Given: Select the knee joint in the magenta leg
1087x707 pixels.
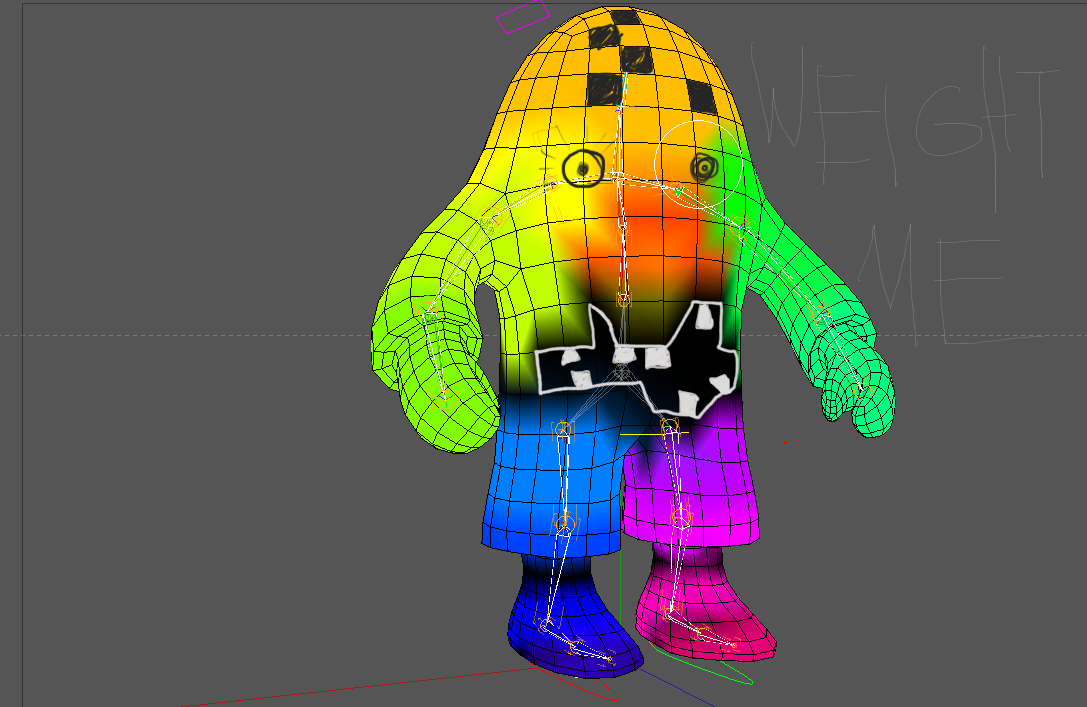Looking at the screenshot, I should (681, 516).
